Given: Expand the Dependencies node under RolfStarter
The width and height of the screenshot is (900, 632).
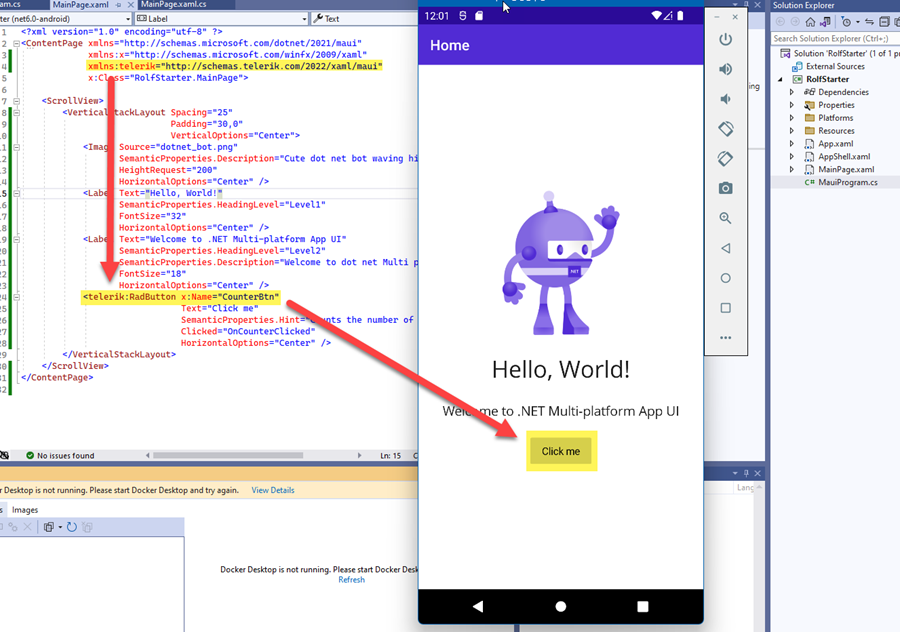Looking at the screenshot, I should (792, 91).
